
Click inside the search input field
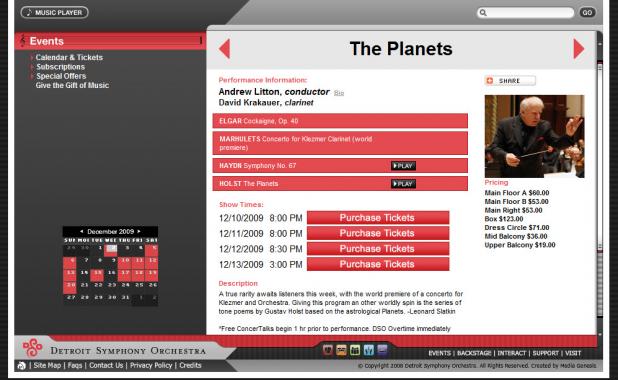pos(525,13)
